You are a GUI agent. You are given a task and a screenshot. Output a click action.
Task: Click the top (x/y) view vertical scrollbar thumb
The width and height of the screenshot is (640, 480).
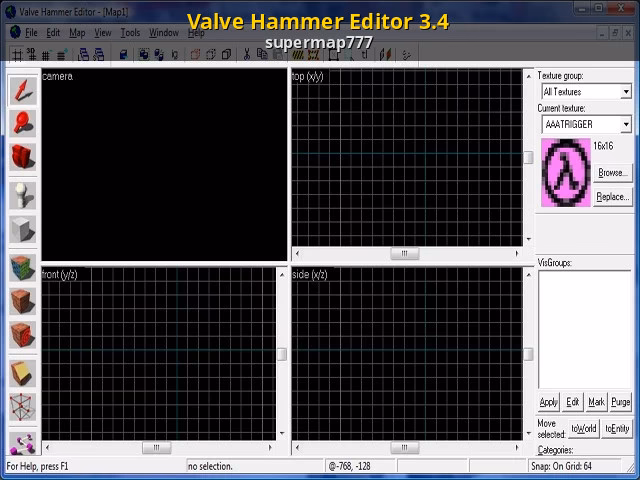coord(529,158)
